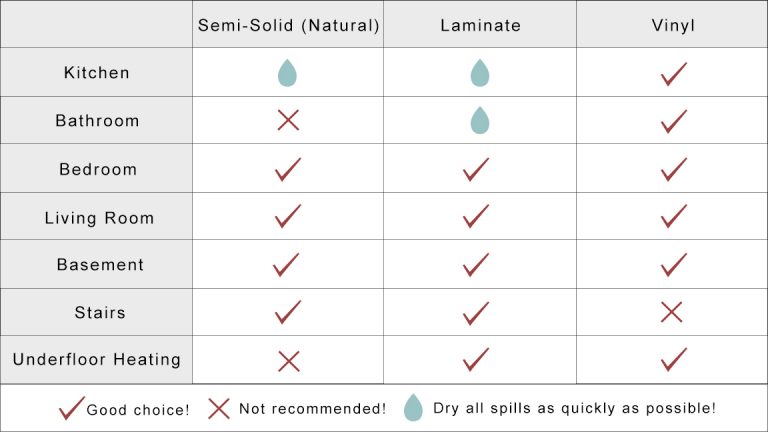
Task: Click the Bathroom row label
Action: 97,120
